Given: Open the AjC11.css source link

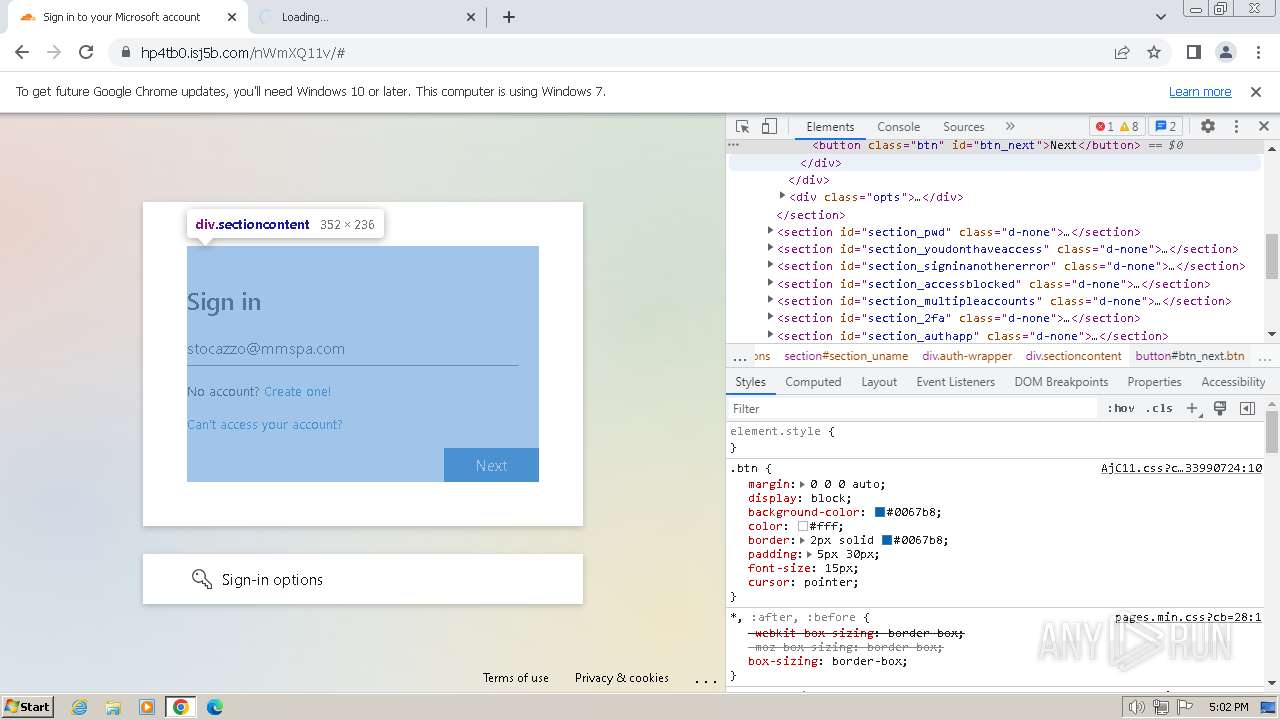Looking at the screenshot, I should click(1181, 468).
